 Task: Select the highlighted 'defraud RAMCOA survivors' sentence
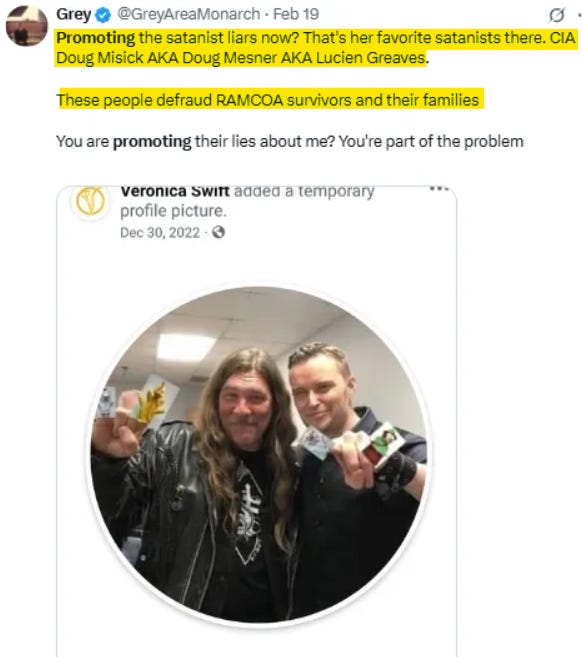(268, 100)
